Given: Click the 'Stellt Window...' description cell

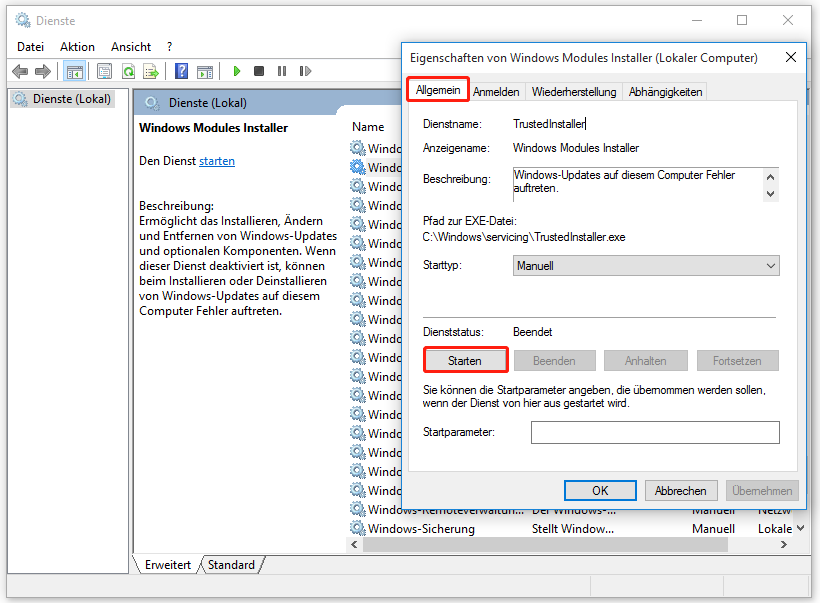Looking at the screenshot, I should tap(573, 529).
